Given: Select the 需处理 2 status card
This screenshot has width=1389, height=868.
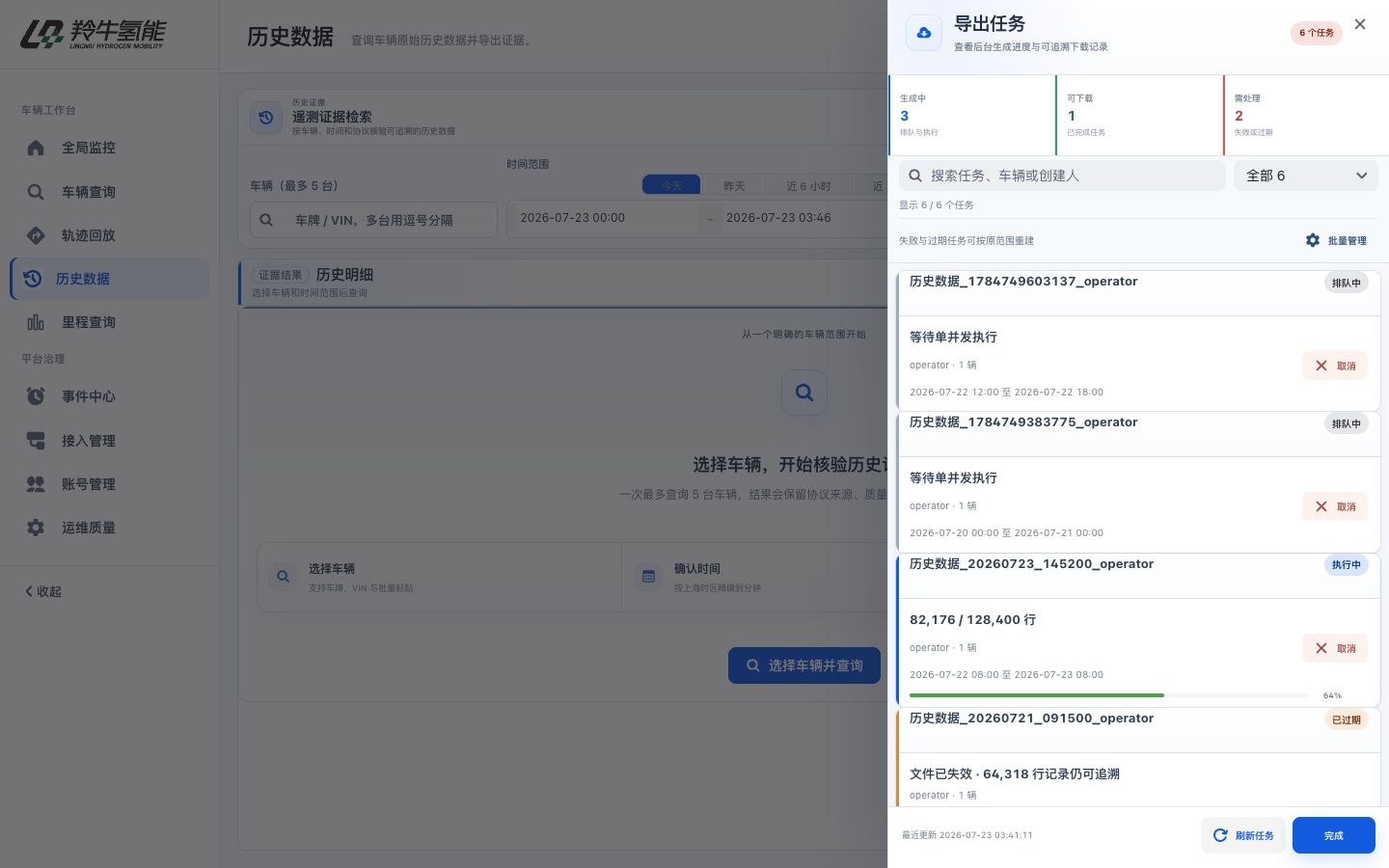Looking at the screenshot, I should coord(1306,116).
